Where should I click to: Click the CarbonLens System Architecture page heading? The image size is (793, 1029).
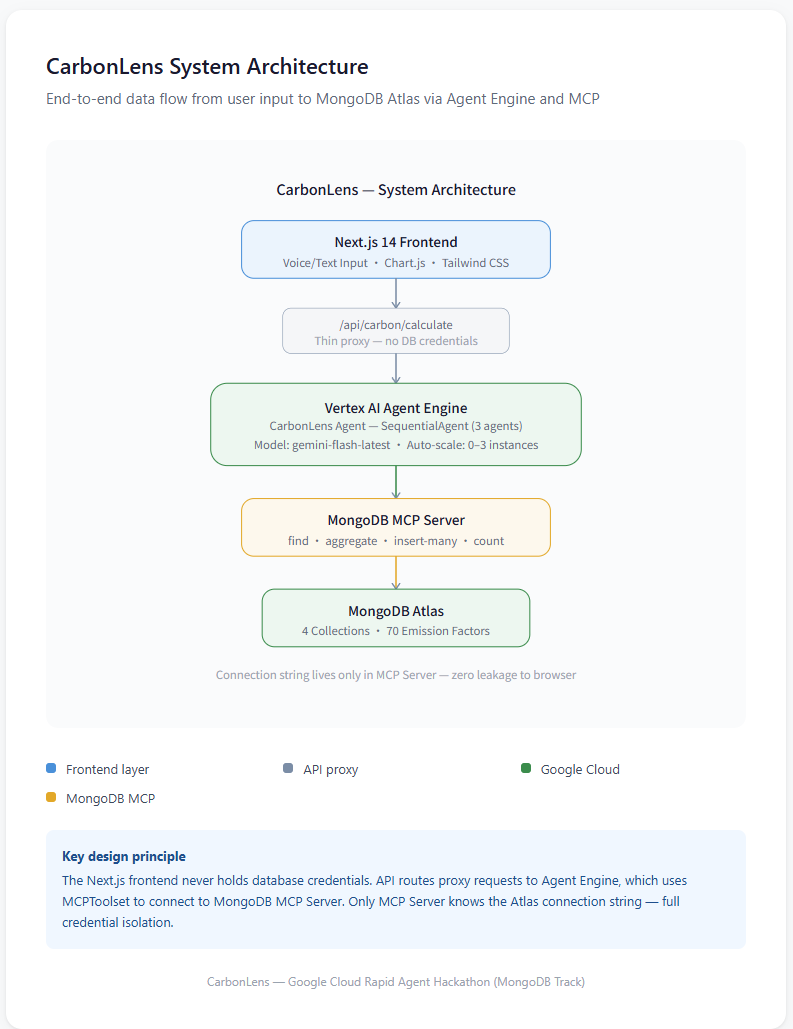[x=207, y=67]
